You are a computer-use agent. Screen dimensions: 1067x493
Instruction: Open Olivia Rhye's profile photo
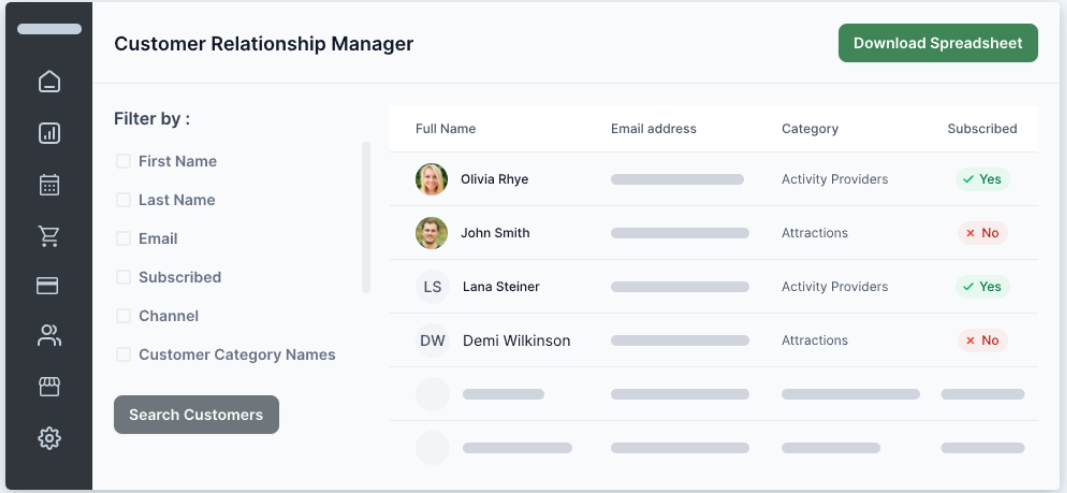point(432,179)
